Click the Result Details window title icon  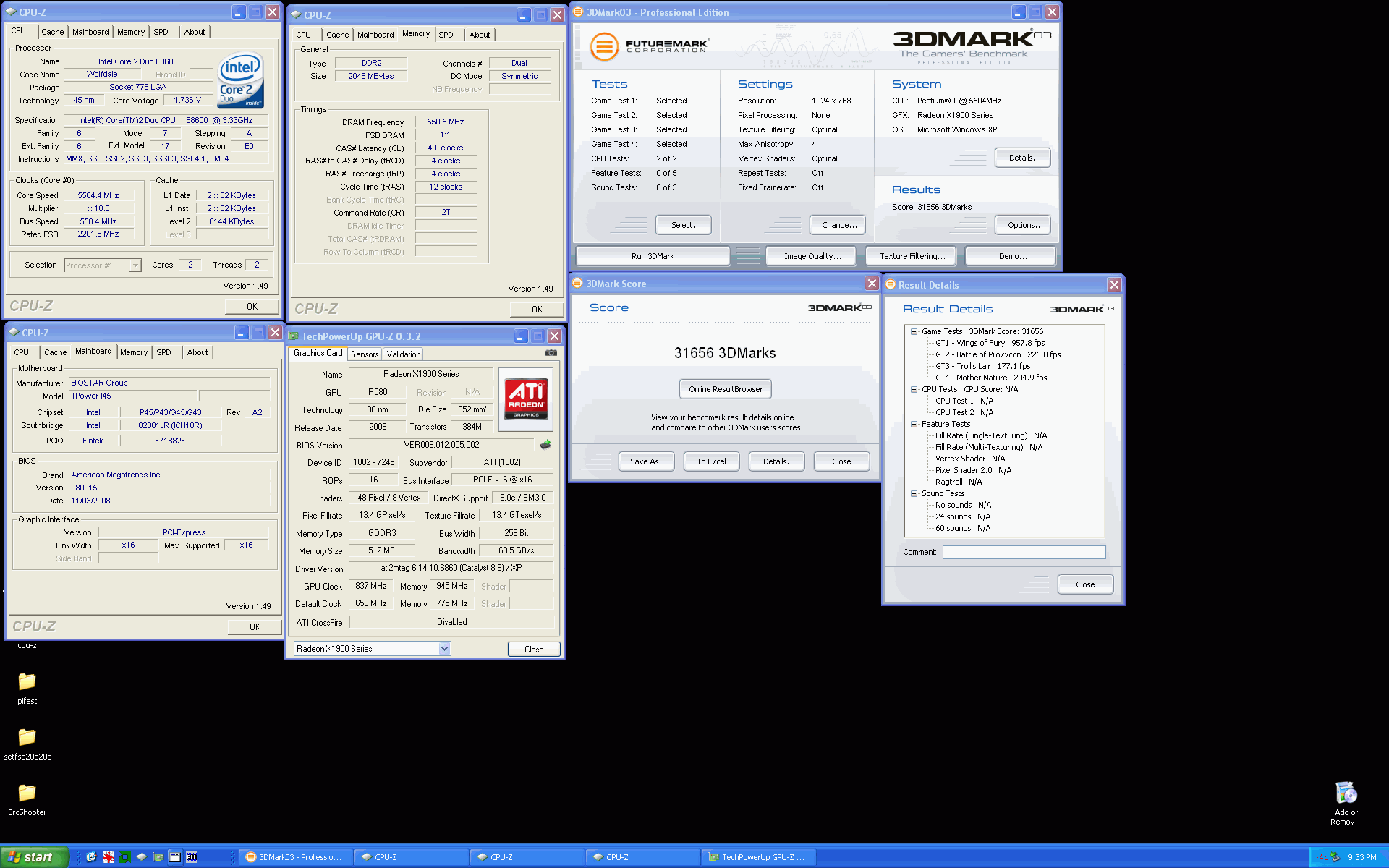pos(891,285)
